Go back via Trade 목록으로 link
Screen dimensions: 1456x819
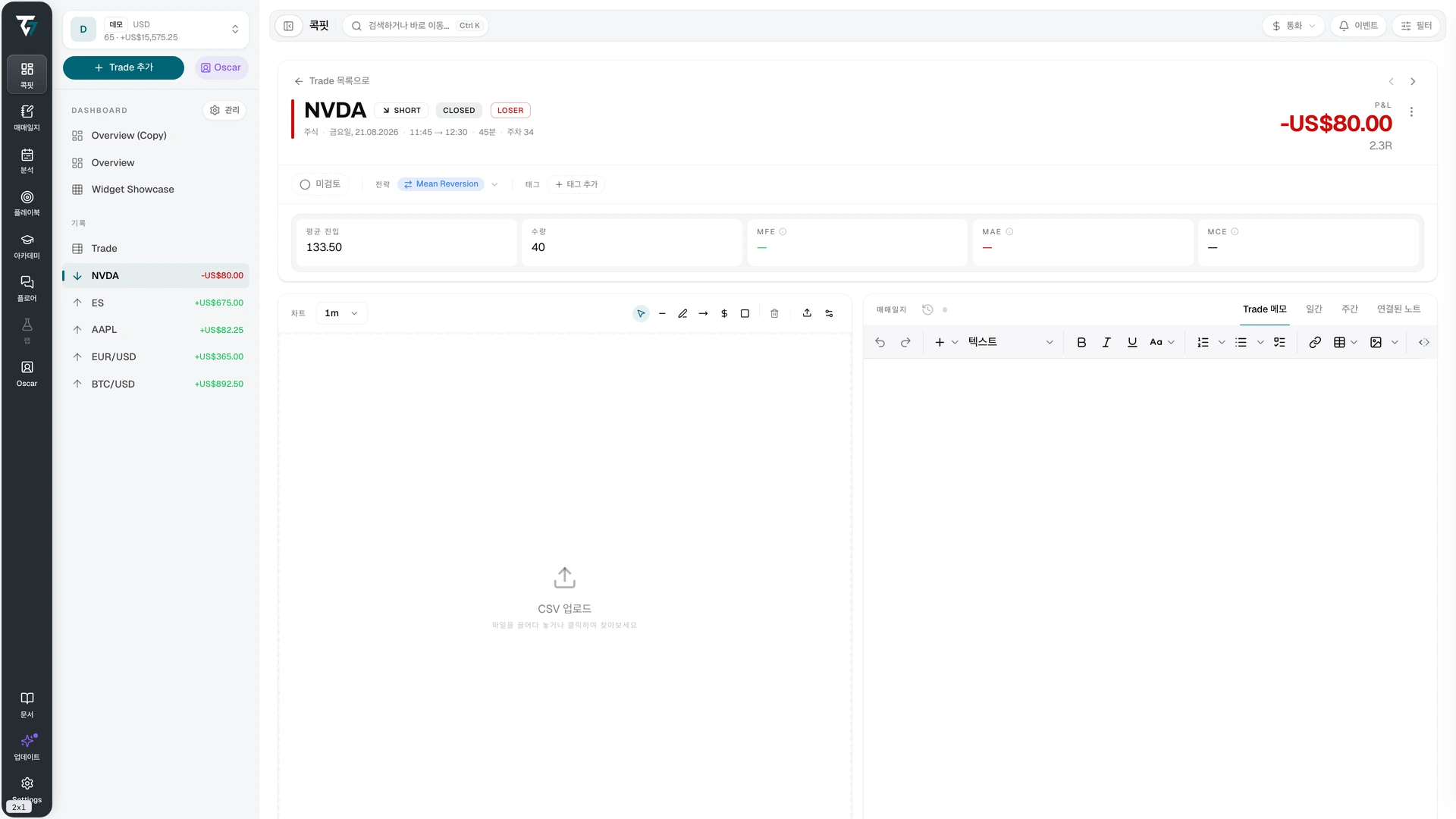(x=331, y=81)
